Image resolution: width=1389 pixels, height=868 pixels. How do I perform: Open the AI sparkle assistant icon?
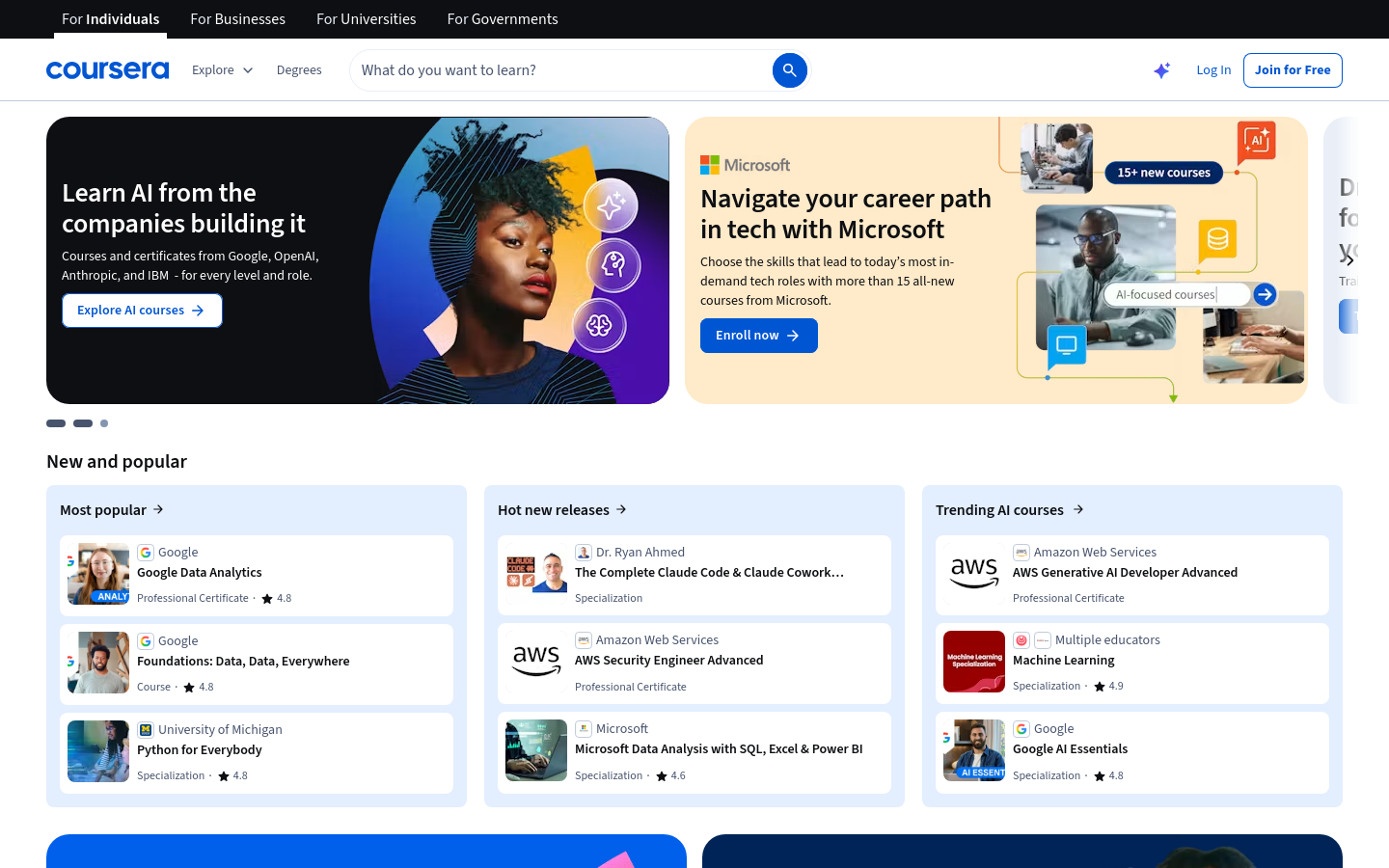(1161, 70)
